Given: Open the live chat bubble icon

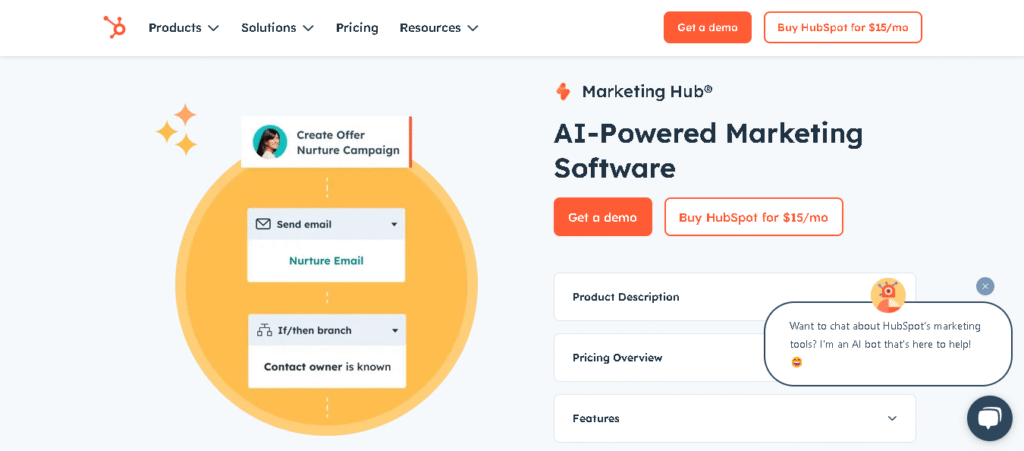Looking at the screenshot, I should pos(989,418).
